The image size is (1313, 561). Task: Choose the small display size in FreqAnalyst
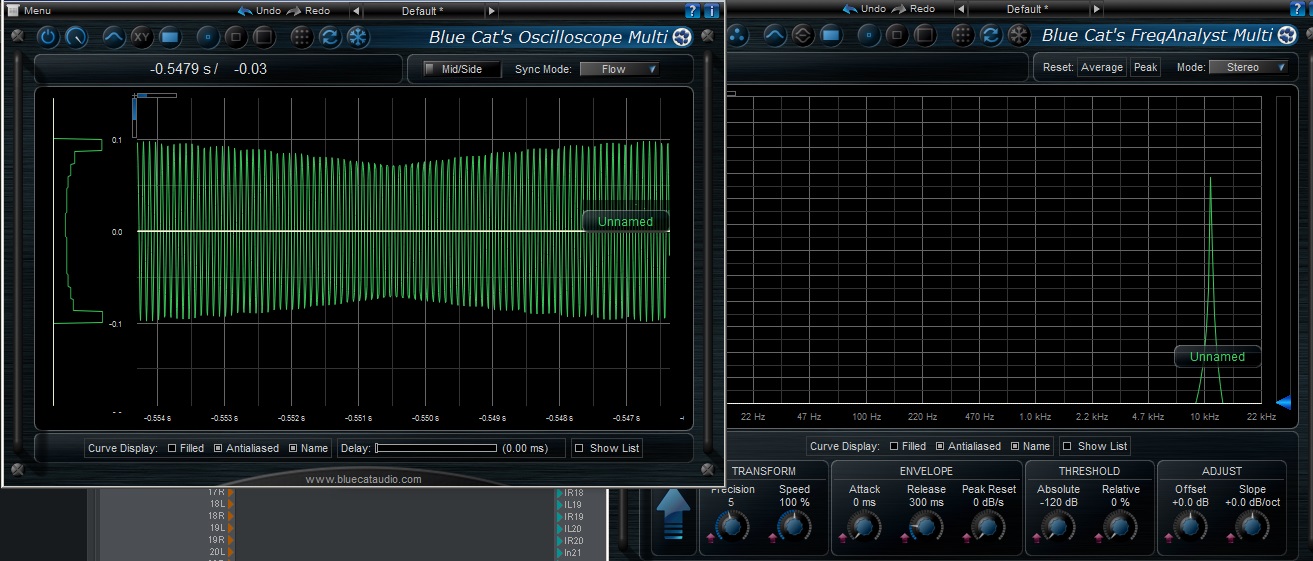click(x=869, y=36)
